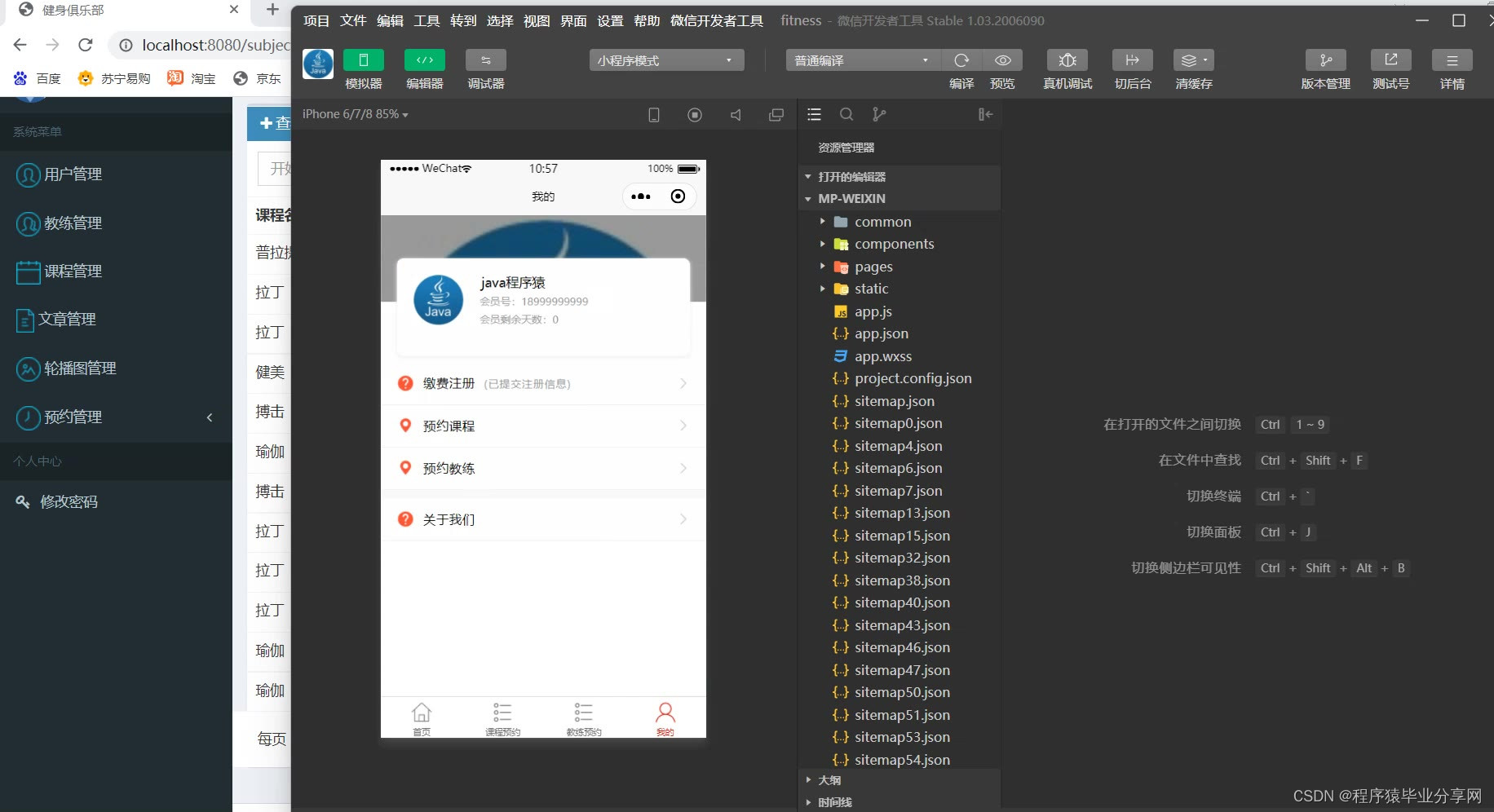
Task: Click the 预览 preview eye icon
Action: pyautogui.click(x=1003, y=60)
